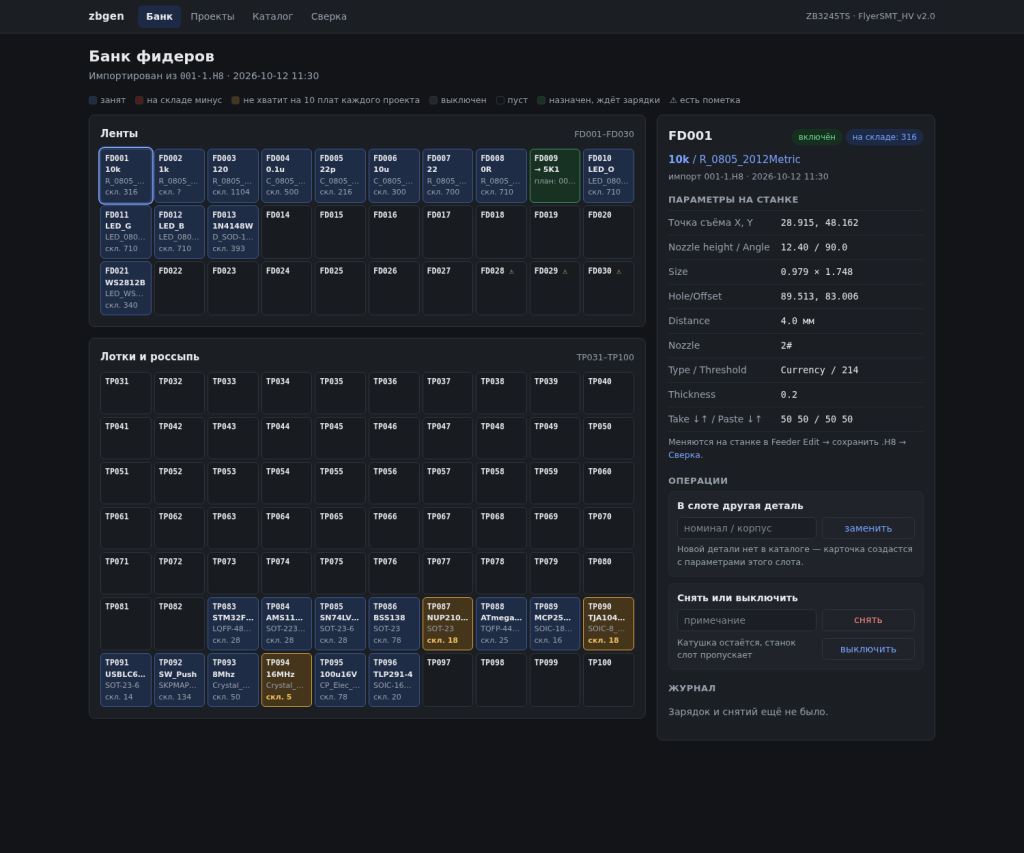1024x853 pixels.
Task: Click the FD001–FD030 range label
Action: click(604, 135)
